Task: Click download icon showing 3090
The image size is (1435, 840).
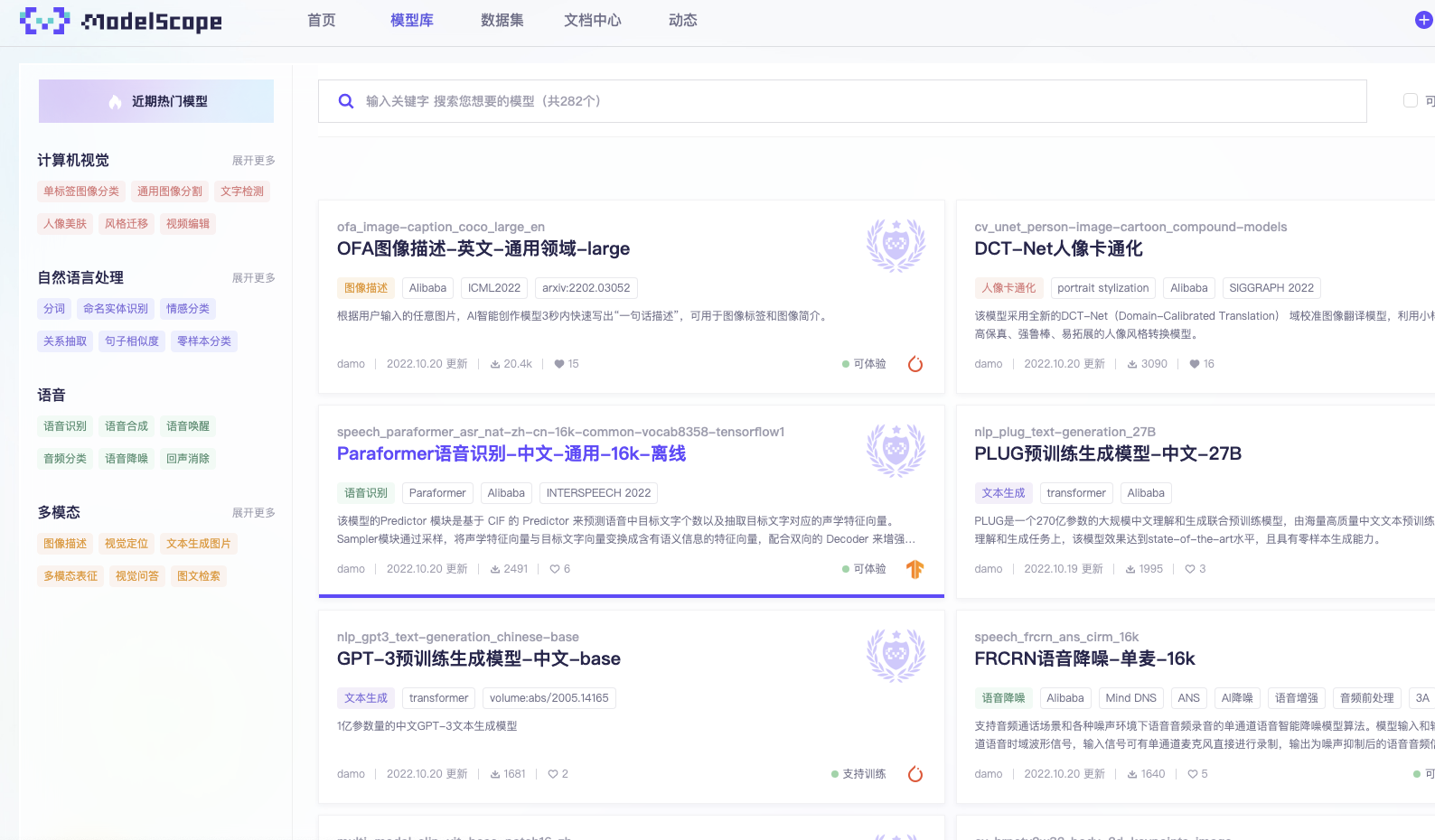Action: click(1132, 364)
